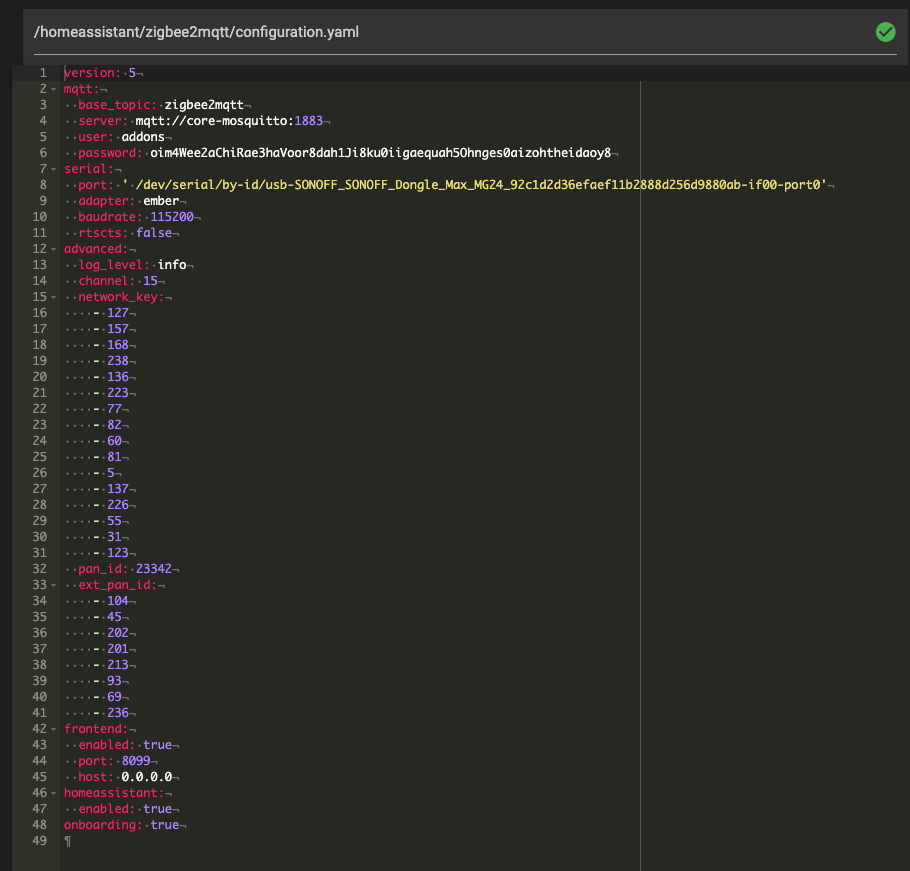Collapse the mqtt section fold arrow

point(53,89)
